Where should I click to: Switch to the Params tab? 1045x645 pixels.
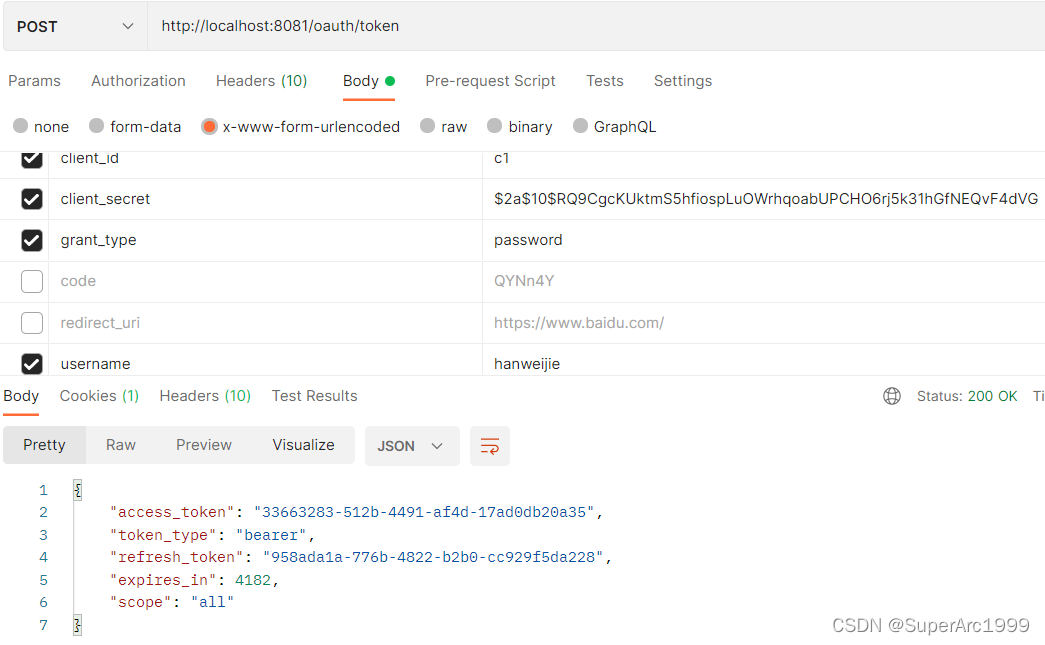[34, 81]
